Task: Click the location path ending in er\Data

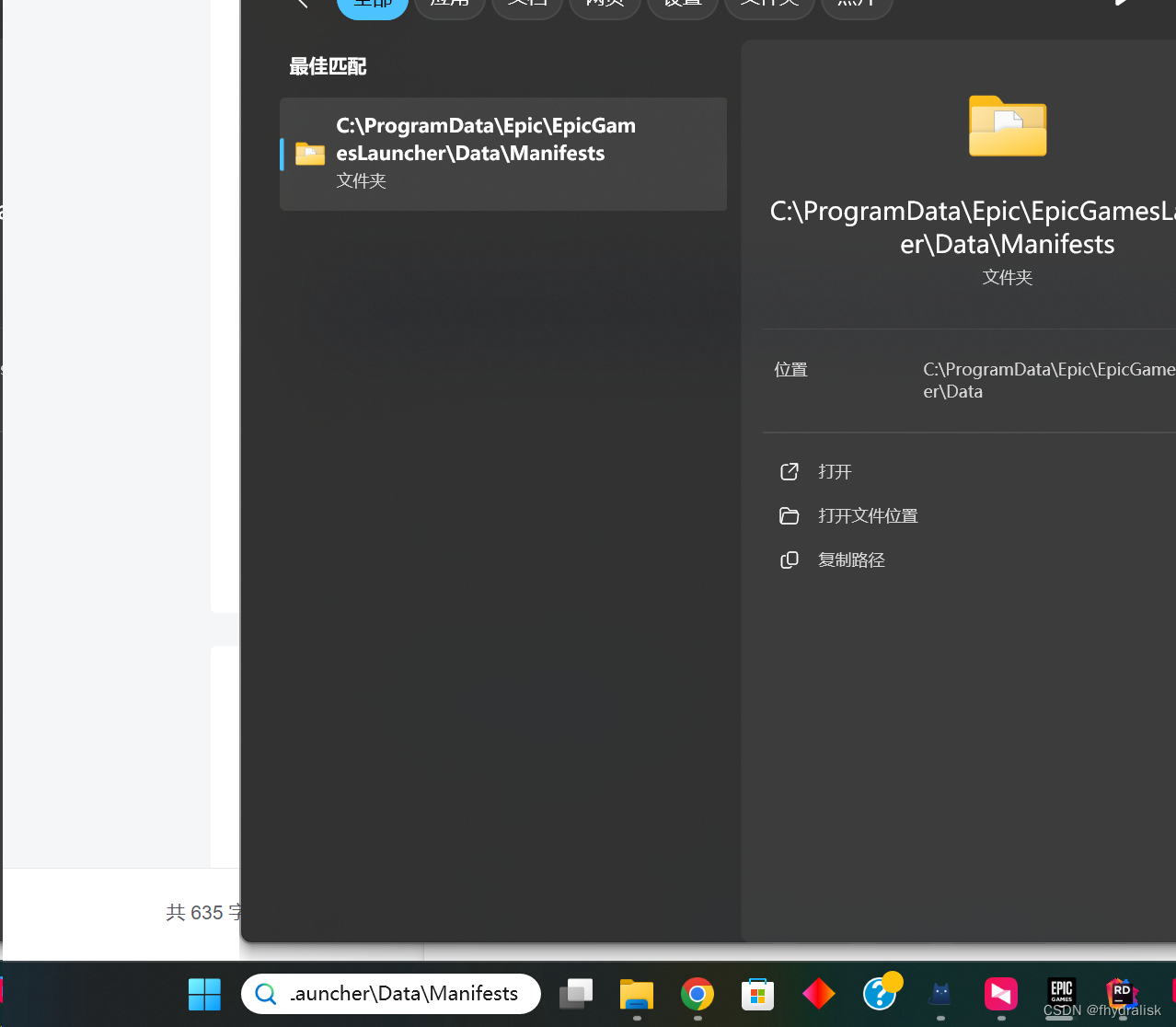Action: pyautogui.click(x=1049, y=380)
